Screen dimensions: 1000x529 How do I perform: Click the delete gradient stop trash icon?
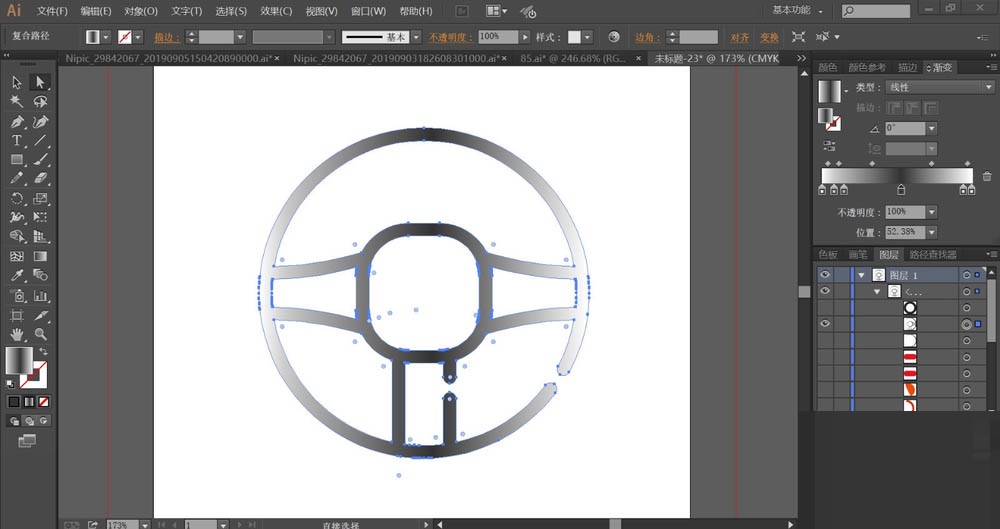[987, 176]
